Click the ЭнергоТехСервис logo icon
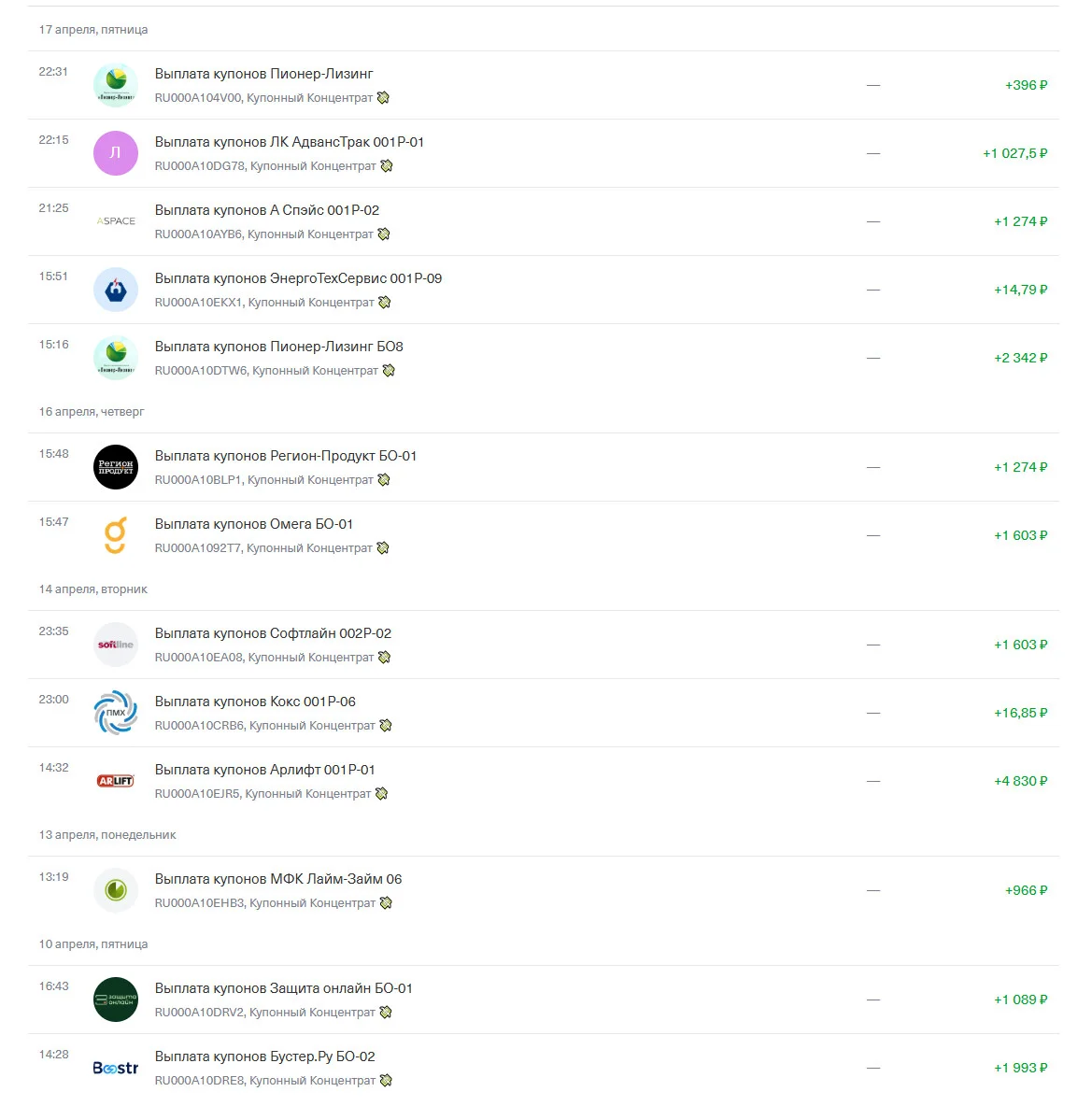Image resolution: width=1092 pixels, height=1106 pixels. (x=116, y=290)
